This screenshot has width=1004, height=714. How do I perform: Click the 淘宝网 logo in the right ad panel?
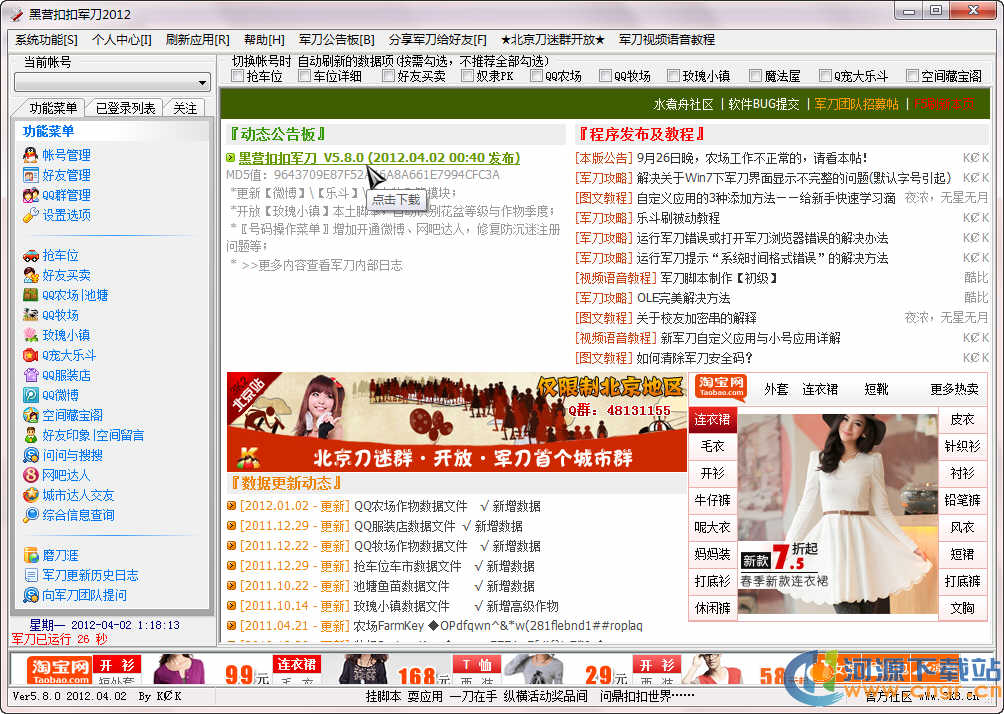click(x=720, y=387)
